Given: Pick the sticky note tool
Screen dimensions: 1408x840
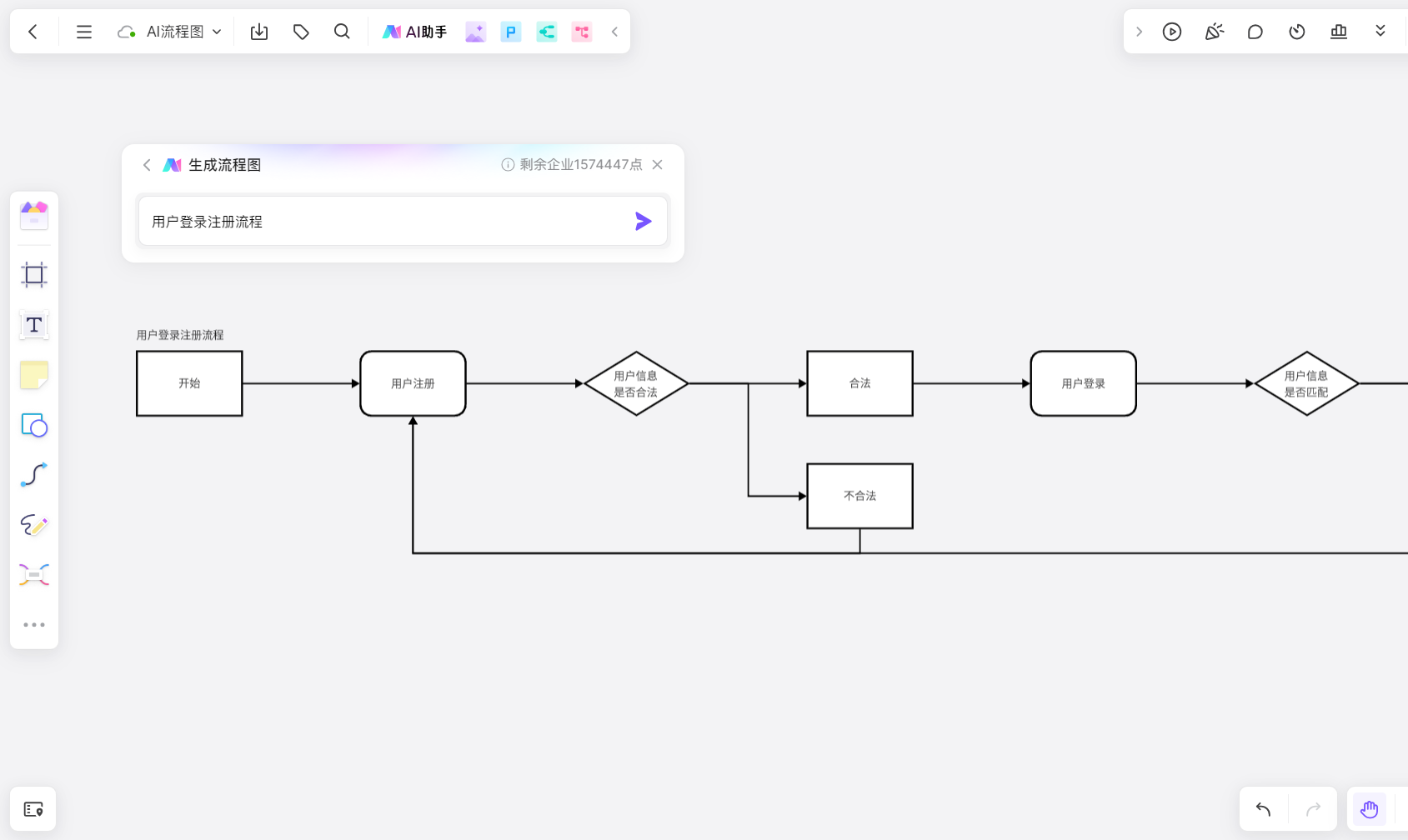Looking at the screenshot, I should (x=34, y=375).
